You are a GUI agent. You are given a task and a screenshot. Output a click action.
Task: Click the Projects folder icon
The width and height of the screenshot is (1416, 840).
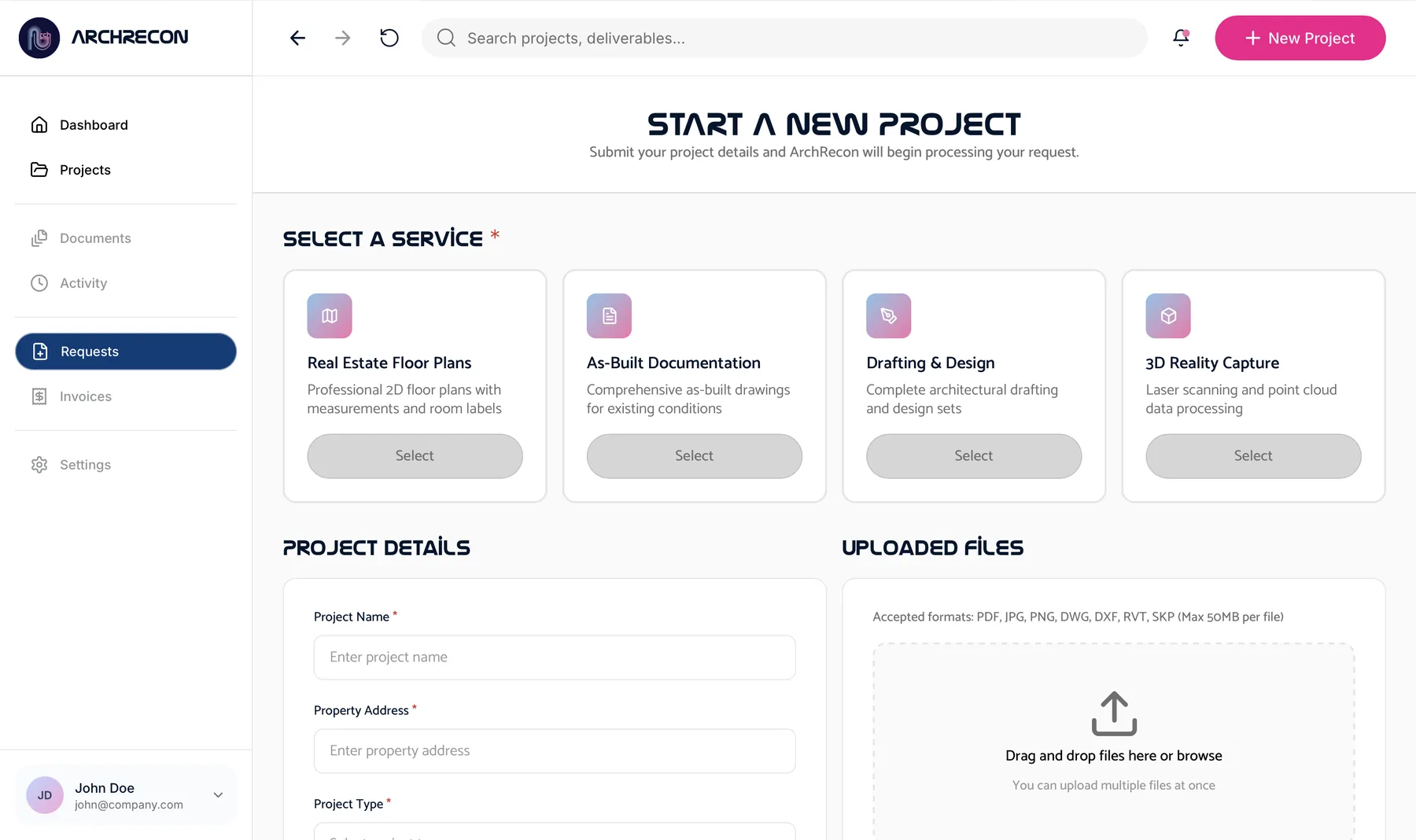[39, 170]
